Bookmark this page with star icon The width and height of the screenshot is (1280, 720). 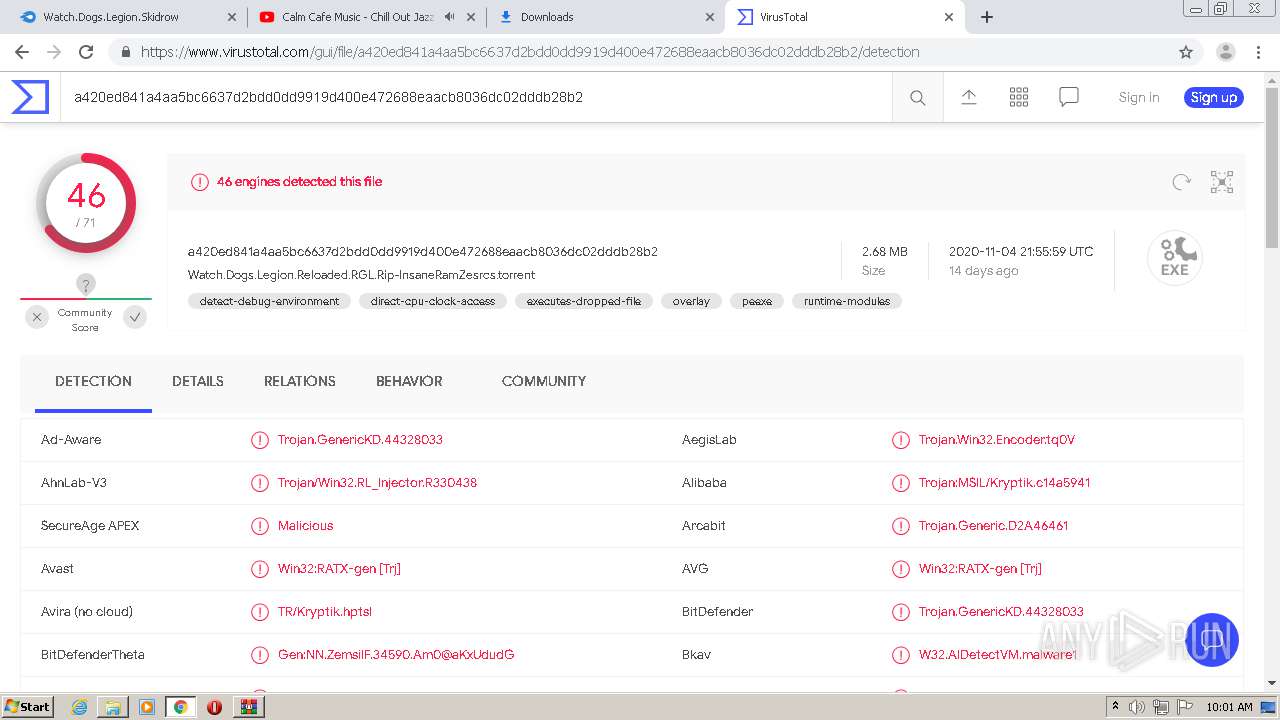1186,52
